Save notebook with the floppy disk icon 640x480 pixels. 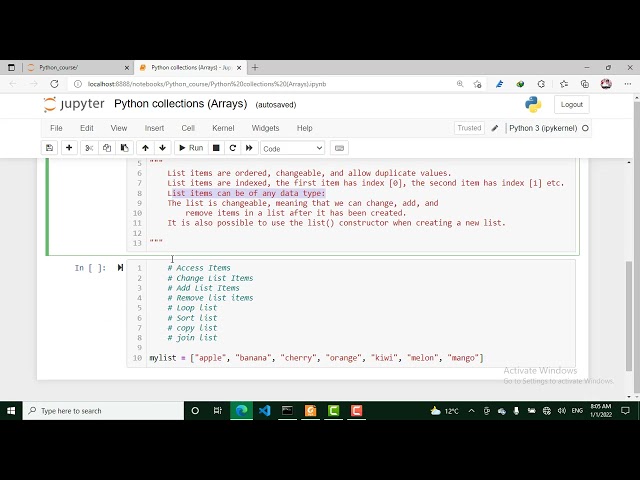[x=49, y=148]
